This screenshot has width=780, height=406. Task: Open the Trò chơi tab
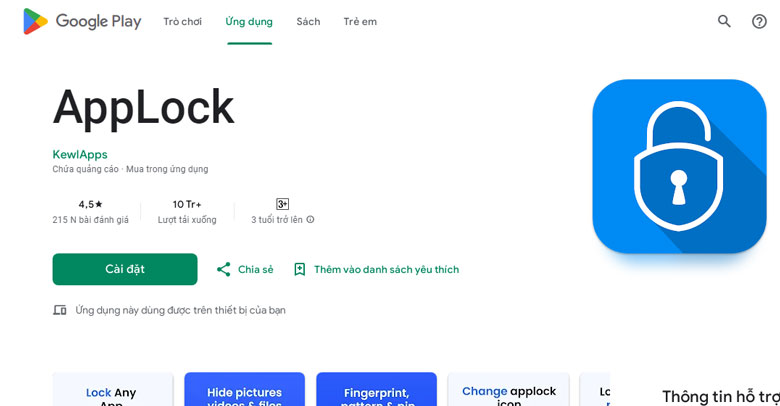point(183,21)
